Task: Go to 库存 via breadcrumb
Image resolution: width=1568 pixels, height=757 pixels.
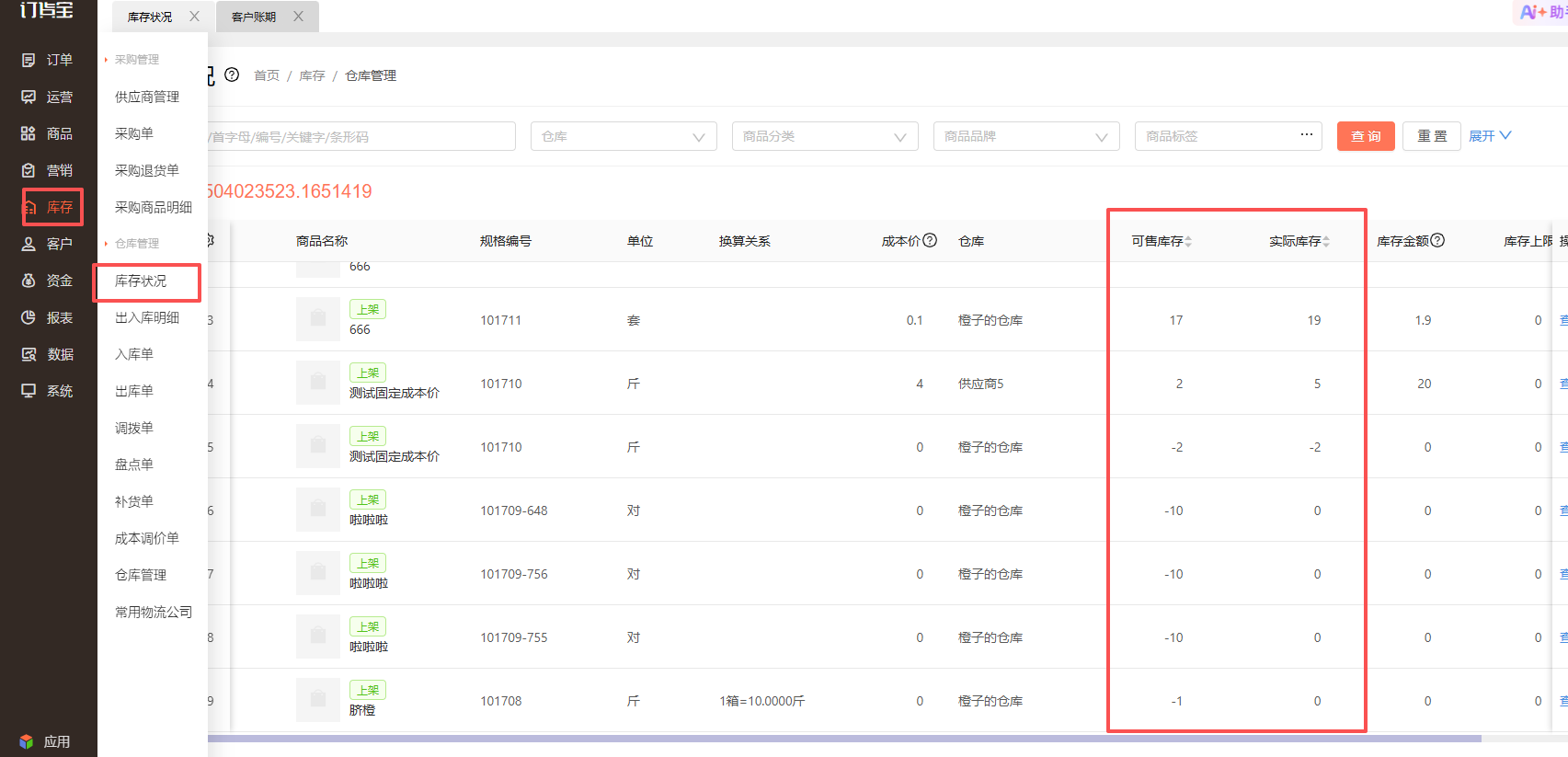Action: pyautogui.click(x=312, y=75)
